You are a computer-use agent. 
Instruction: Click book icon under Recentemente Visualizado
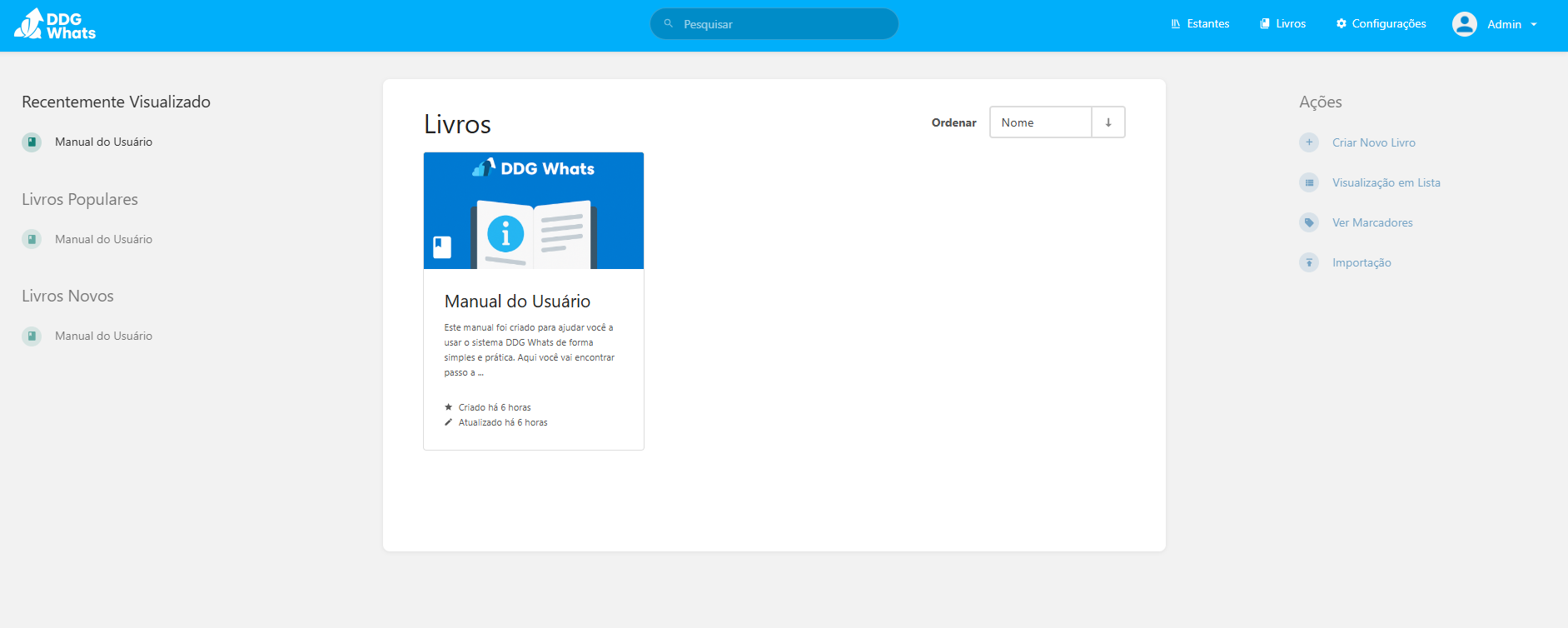click(x=32, y=142)
